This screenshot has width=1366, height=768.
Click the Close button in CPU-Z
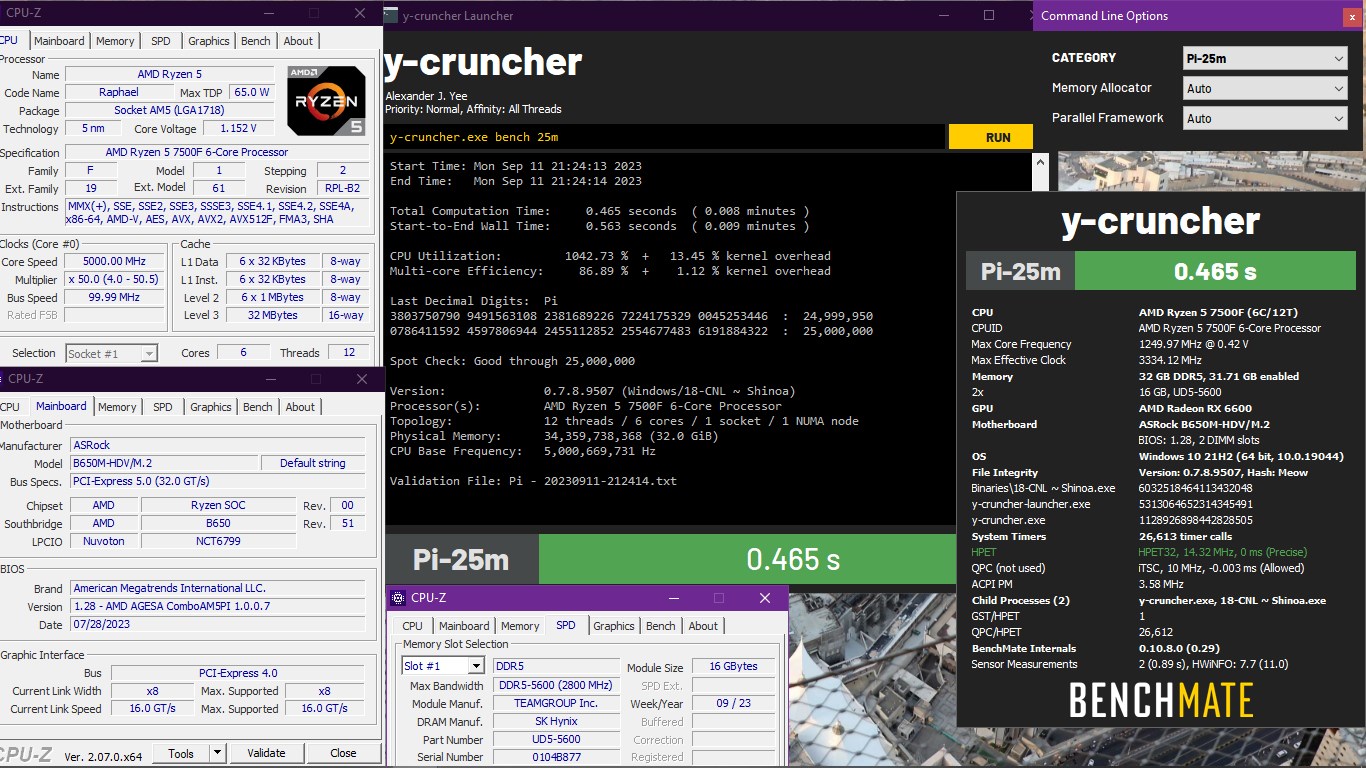point(343,753)
